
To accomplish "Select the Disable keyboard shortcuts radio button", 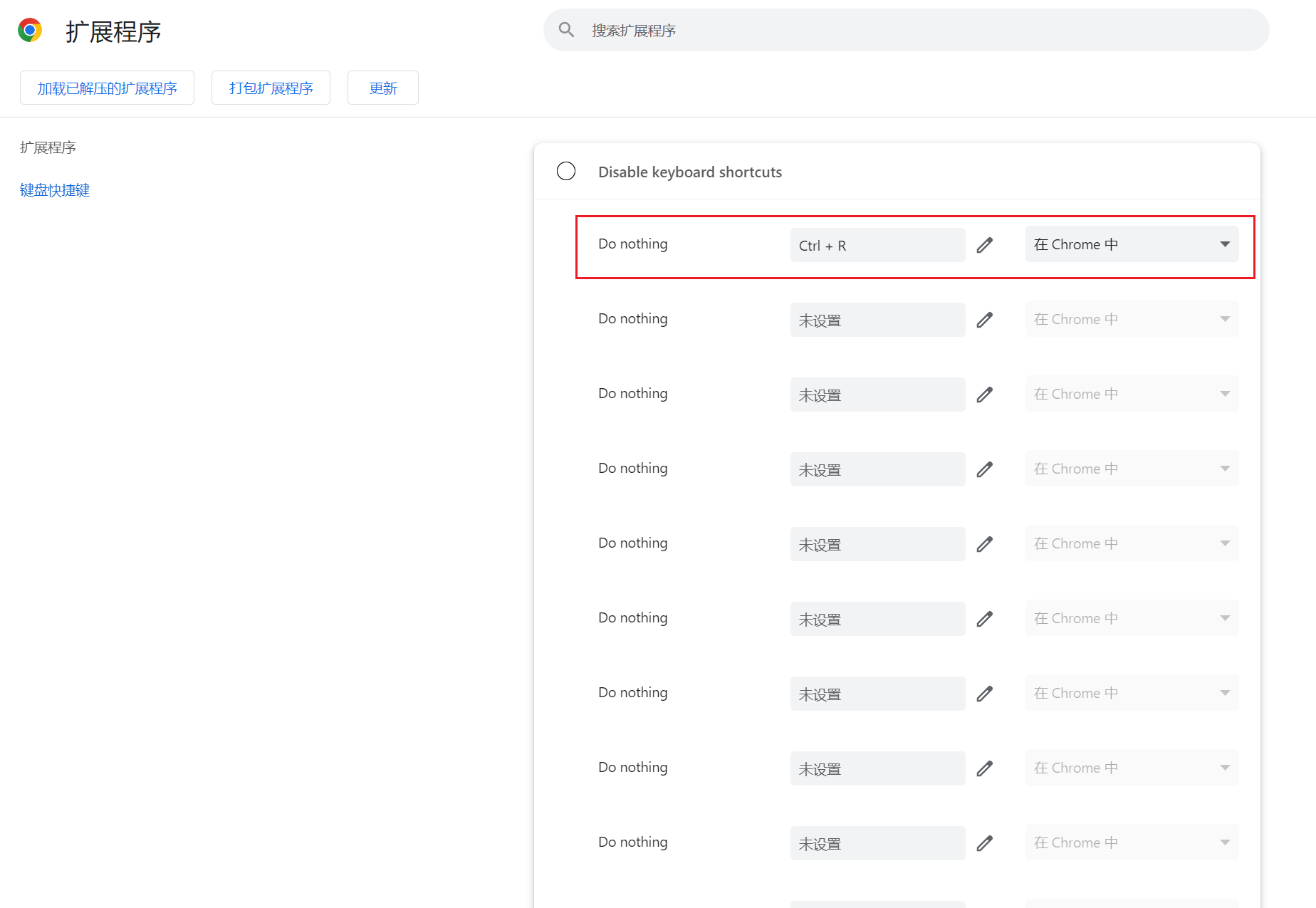I will [x=566, y=171].
